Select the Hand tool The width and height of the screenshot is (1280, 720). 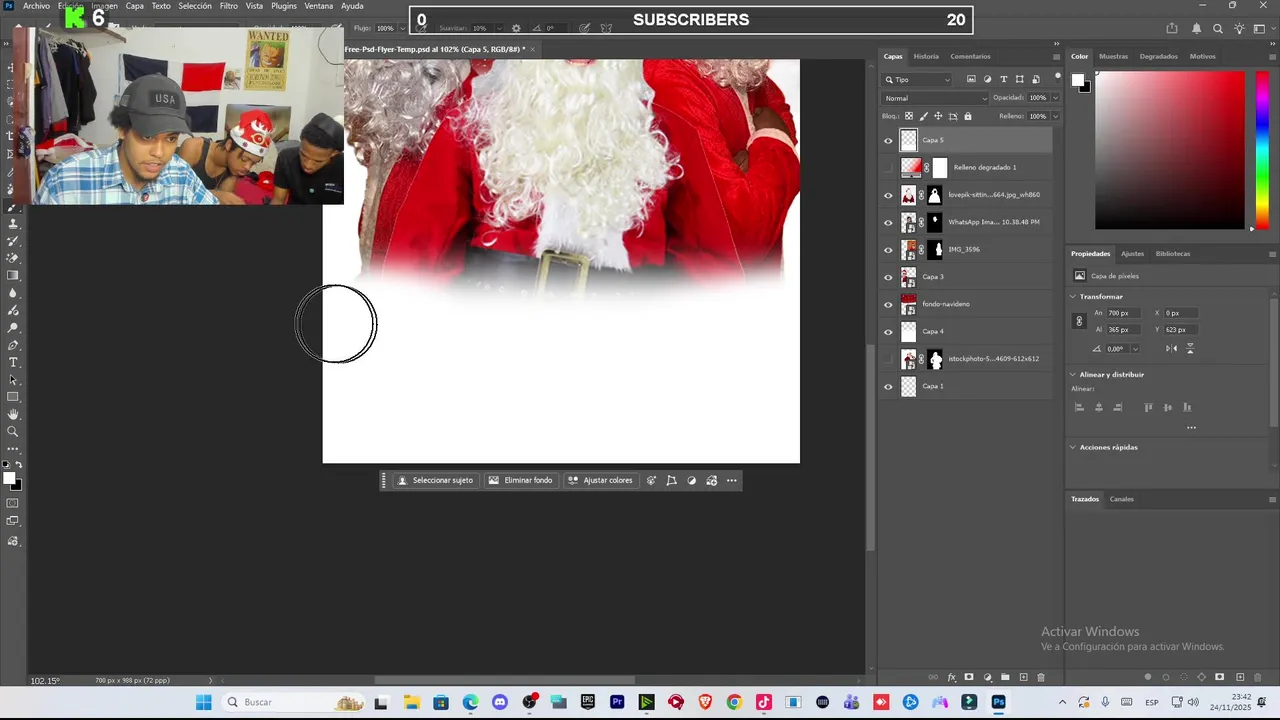point(13,414)
